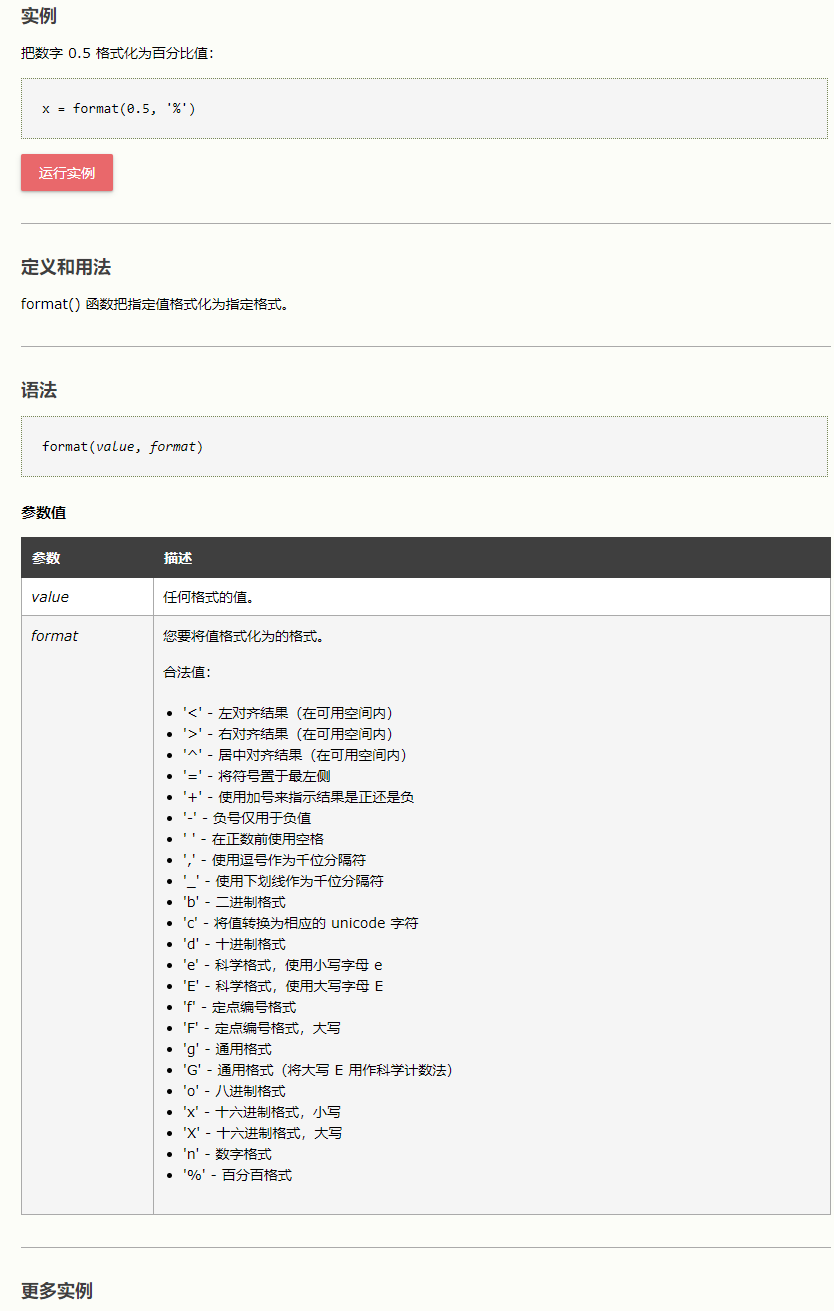The image size is (834, 1311).
Task: Click the '%' 百分百格式 list item
Action: pos(237,1175)
